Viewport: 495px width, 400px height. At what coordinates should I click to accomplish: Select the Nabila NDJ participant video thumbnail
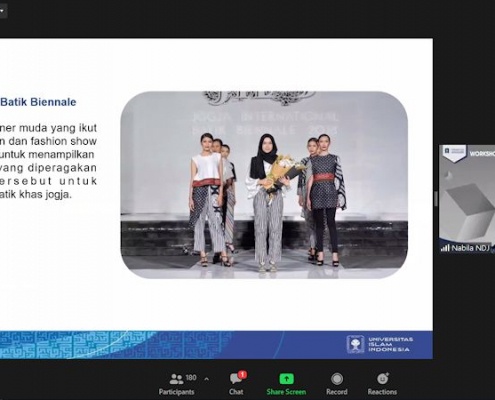click(467, 199)
